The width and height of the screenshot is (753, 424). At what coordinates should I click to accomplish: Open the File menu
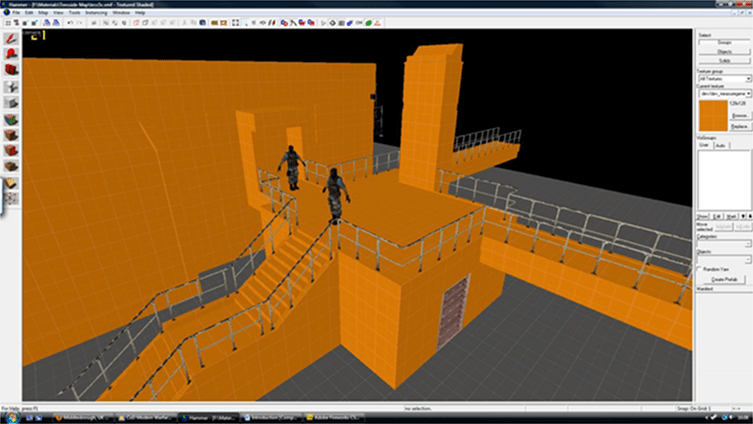[16, 12]
